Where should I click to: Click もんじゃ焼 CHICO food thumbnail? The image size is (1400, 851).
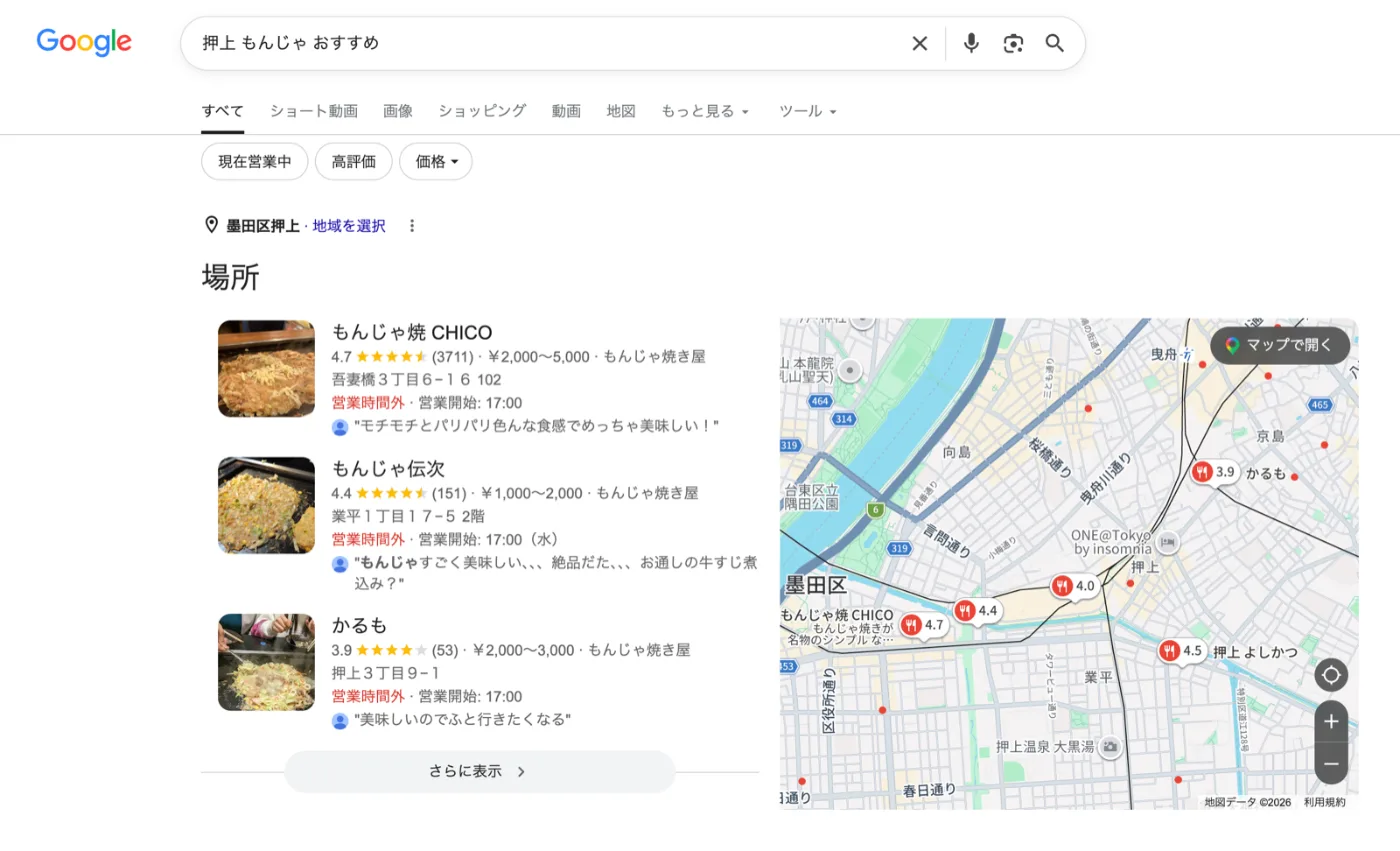pos(266,369)
